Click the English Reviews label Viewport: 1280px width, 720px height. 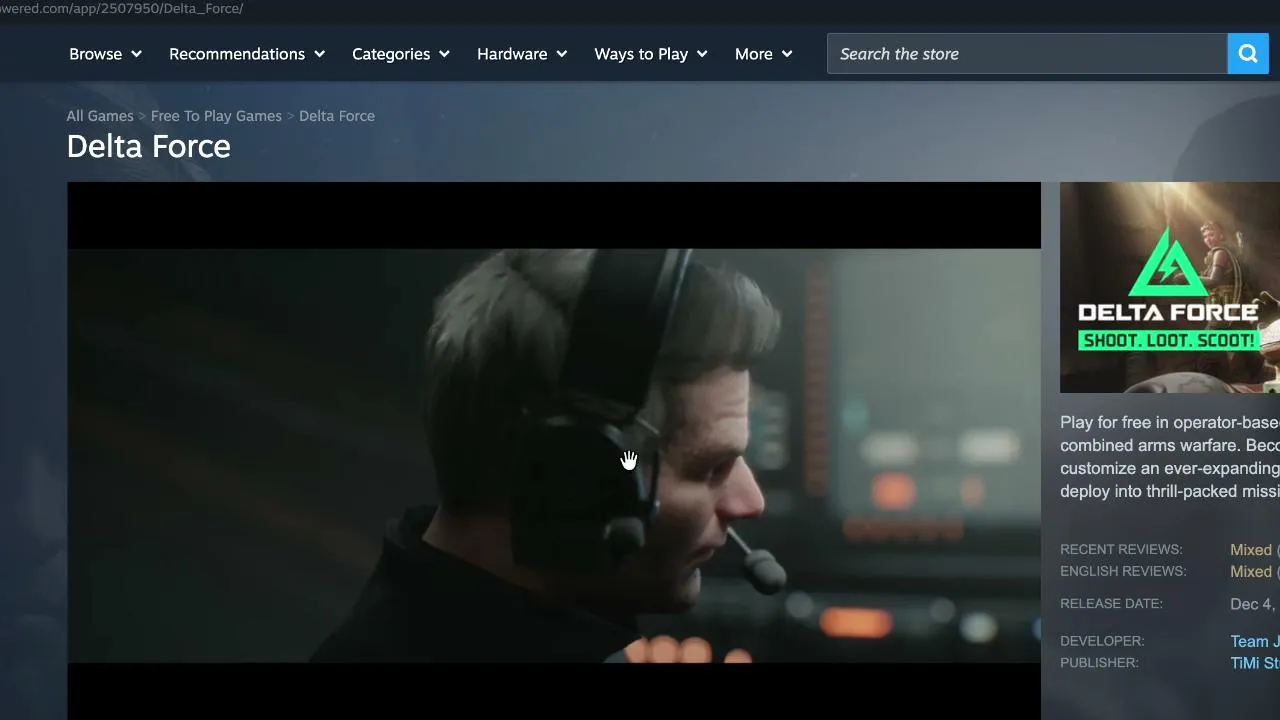point(1123,572)
